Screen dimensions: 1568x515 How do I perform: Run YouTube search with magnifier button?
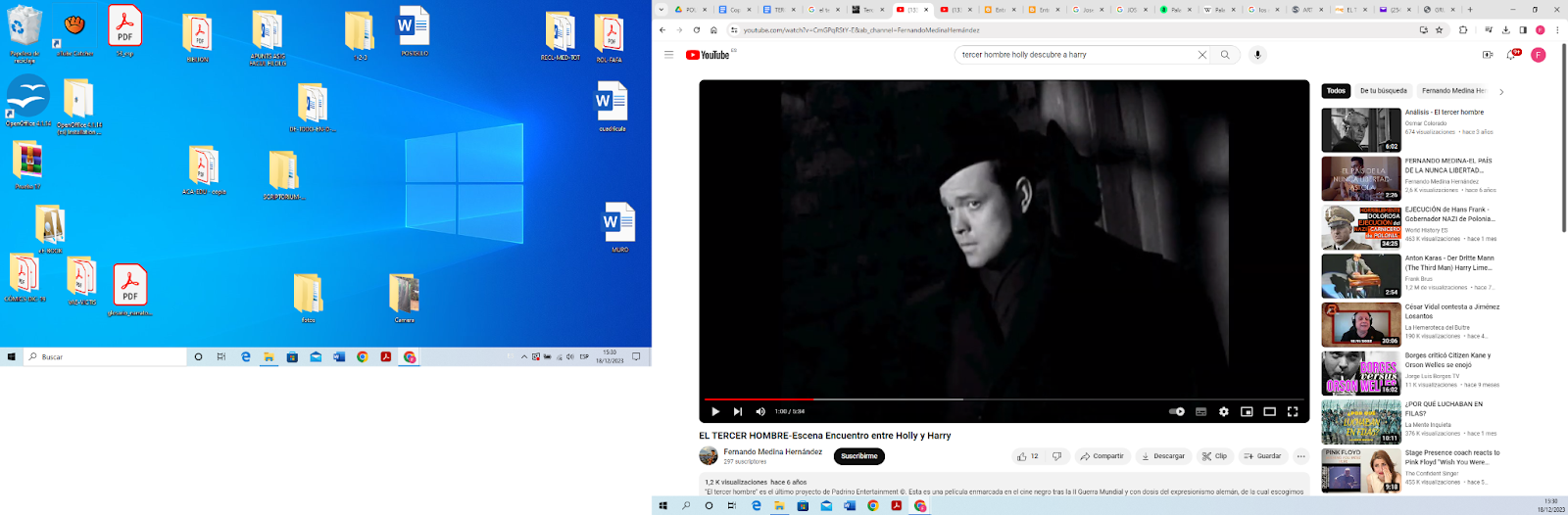coord(1225,55)
